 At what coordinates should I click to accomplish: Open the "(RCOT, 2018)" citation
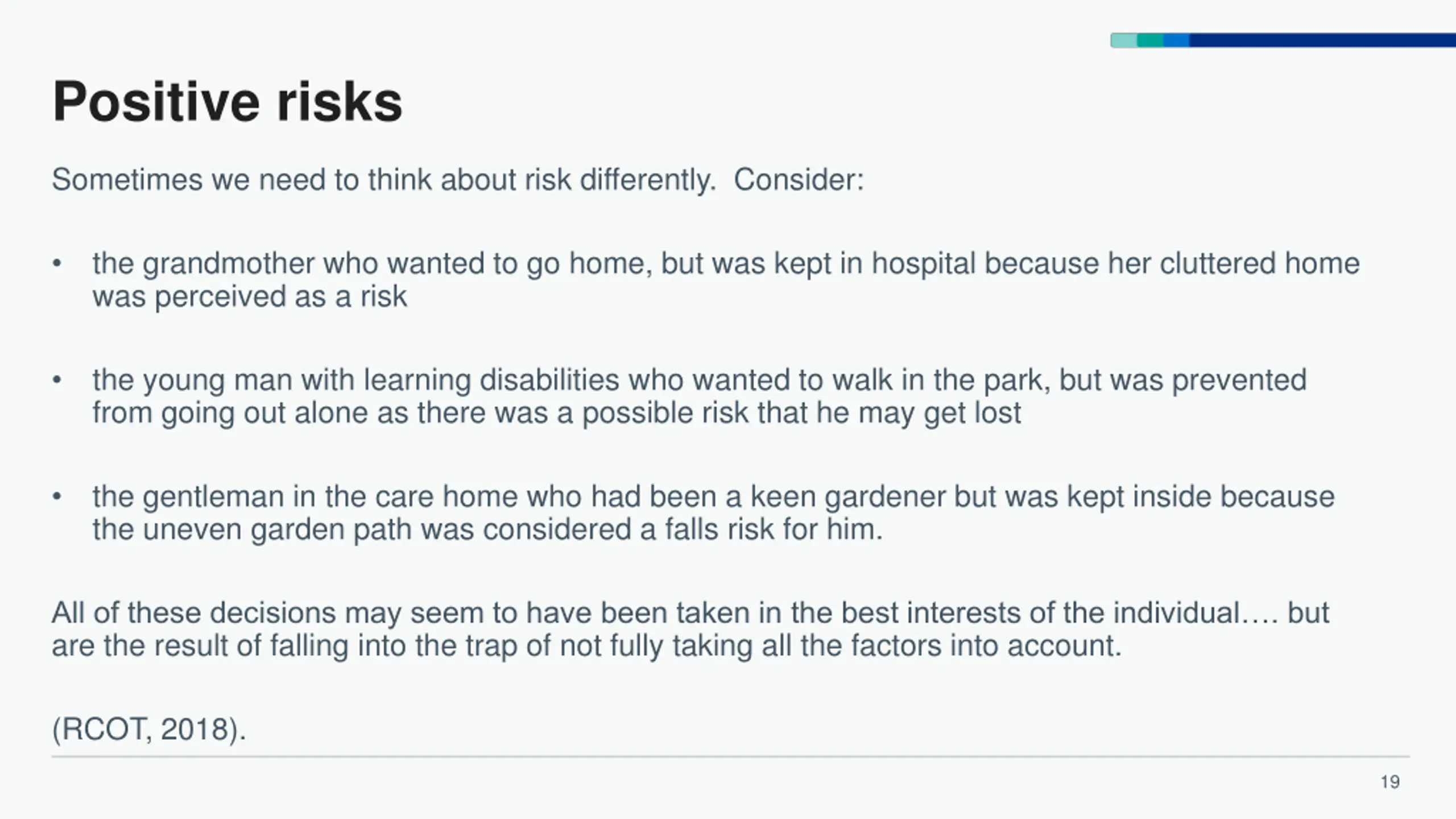pyautogui.click(x=149, y=729)
